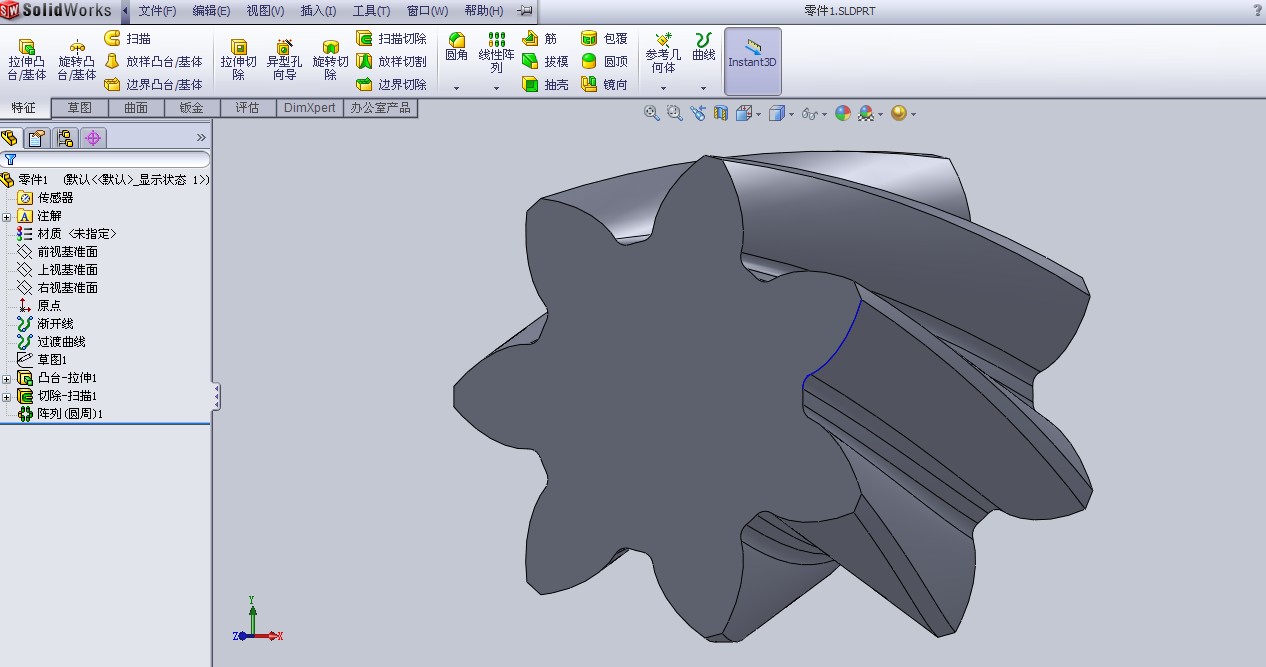Expand the 凸台-拉伸1 feature node

point(7,378)
